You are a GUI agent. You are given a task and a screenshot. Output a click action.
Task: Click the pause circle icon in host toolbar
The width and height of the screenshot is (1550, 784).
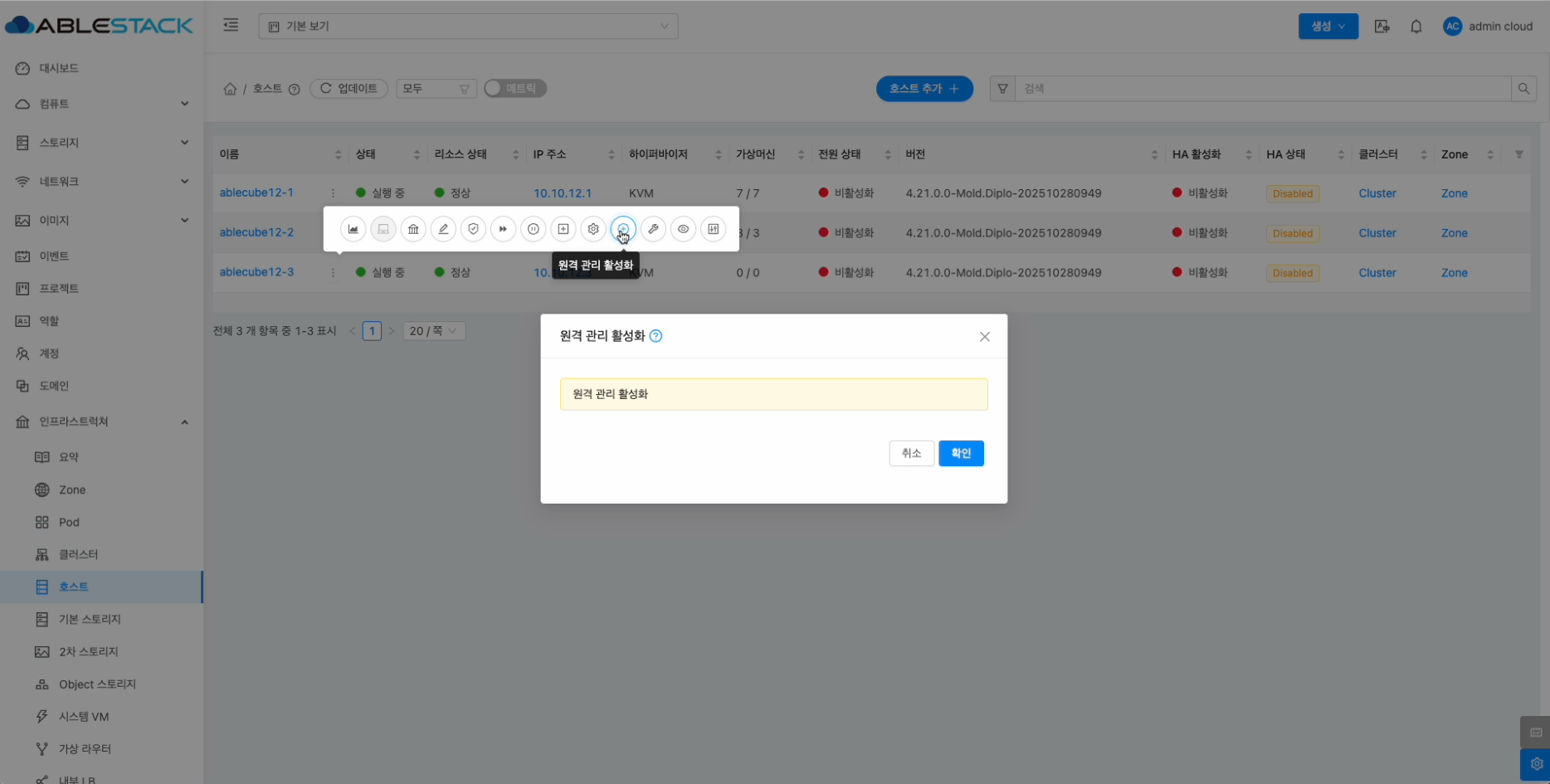point(534,229)
